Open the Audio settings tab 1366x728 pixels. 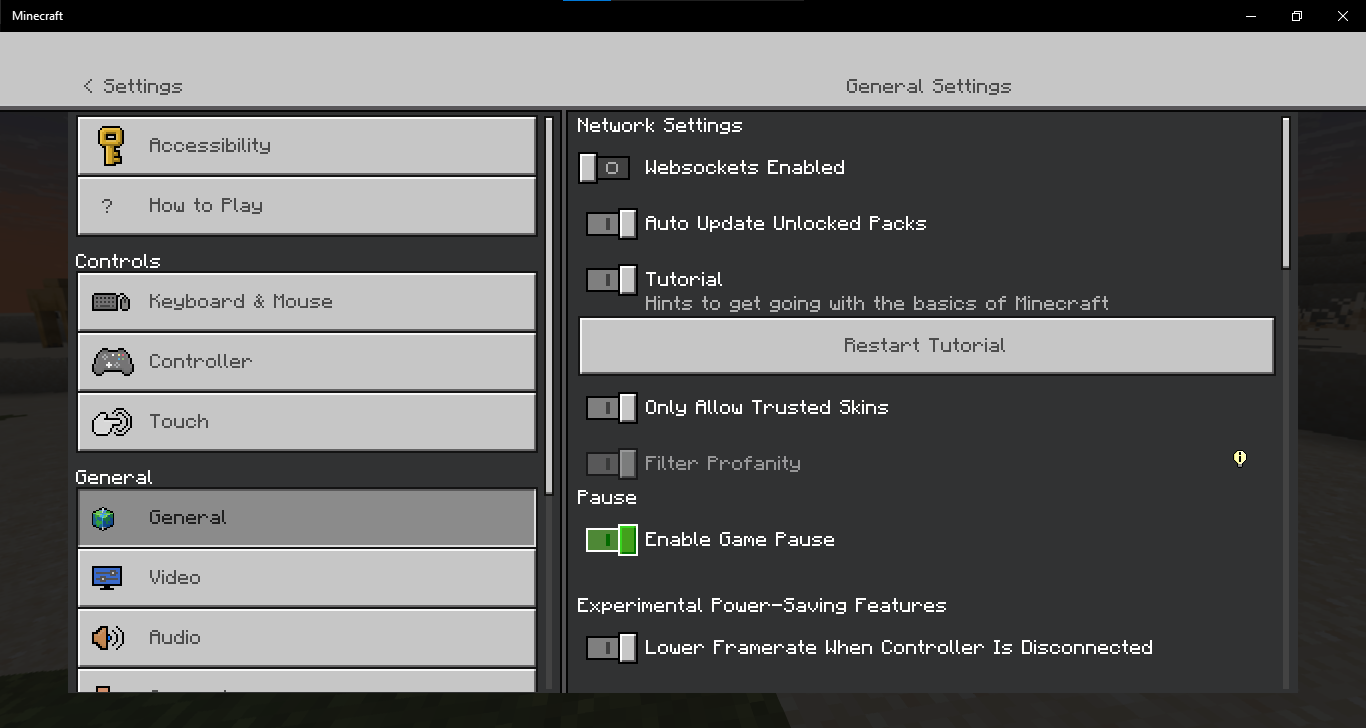pos(306,638)
